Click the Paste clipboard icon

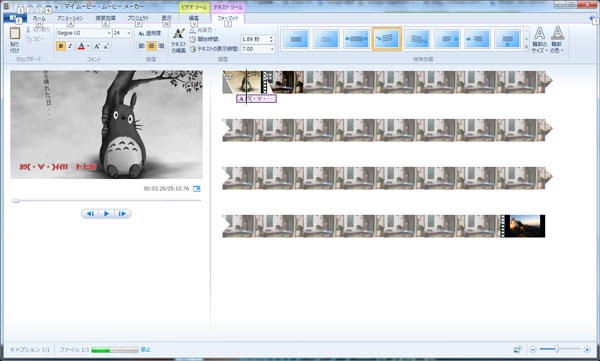point(15,33)
